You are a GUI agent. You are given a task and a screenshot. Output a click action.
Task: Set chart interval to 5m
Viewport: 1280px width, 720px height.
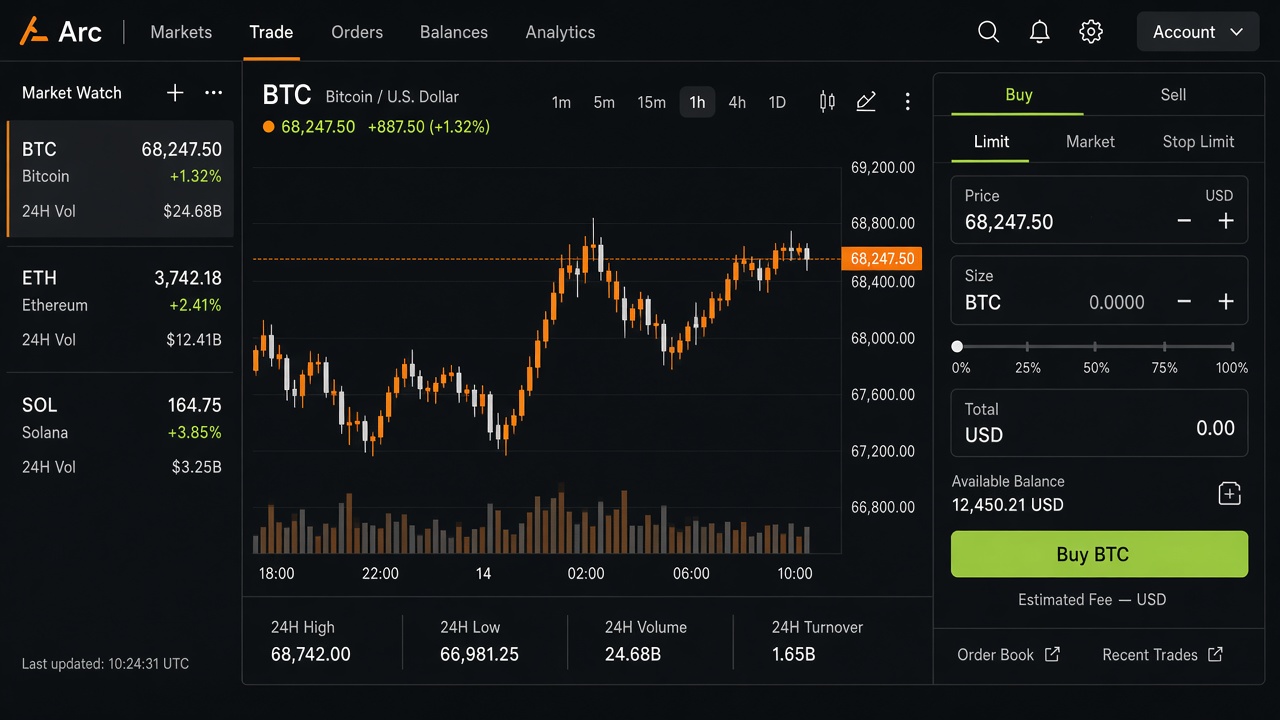[x=604, y=102]
